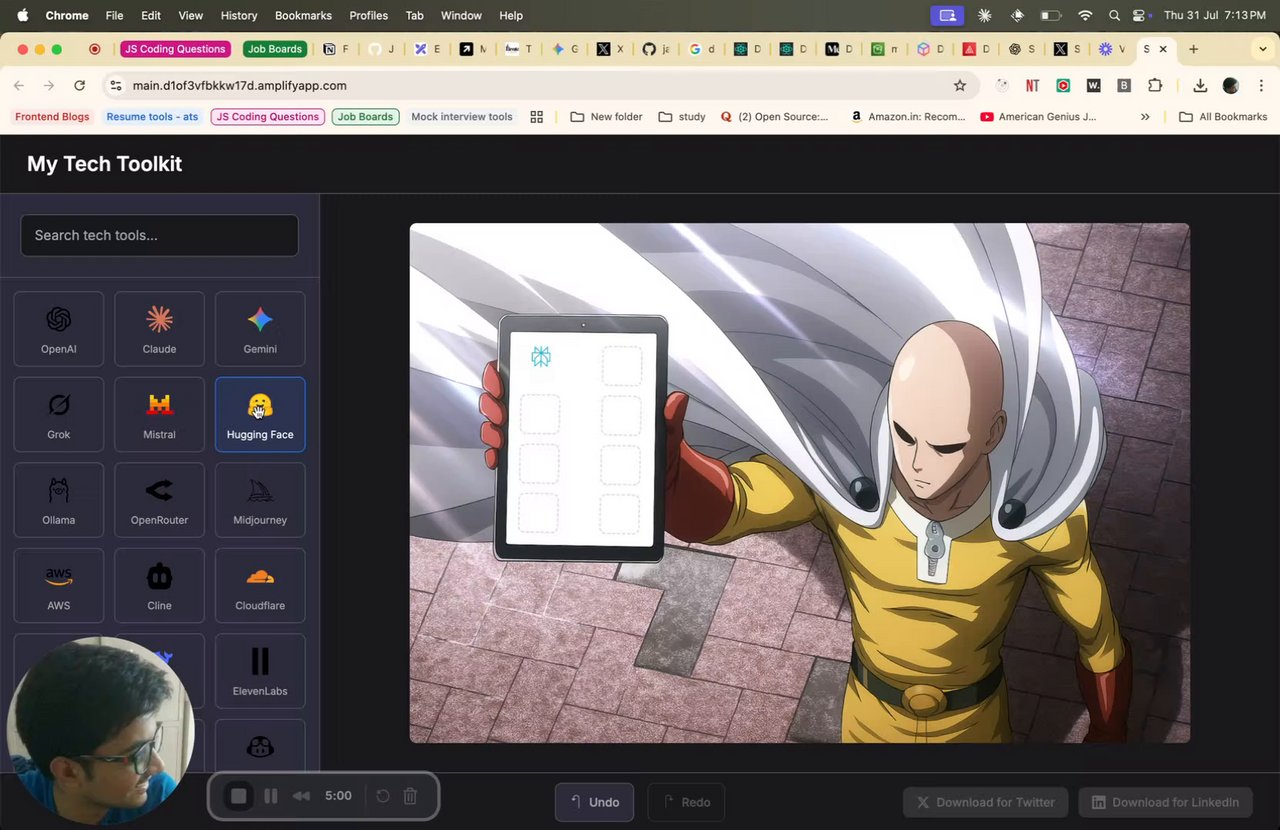Open the All Bookmarks folder

(x=1223, y=117)
